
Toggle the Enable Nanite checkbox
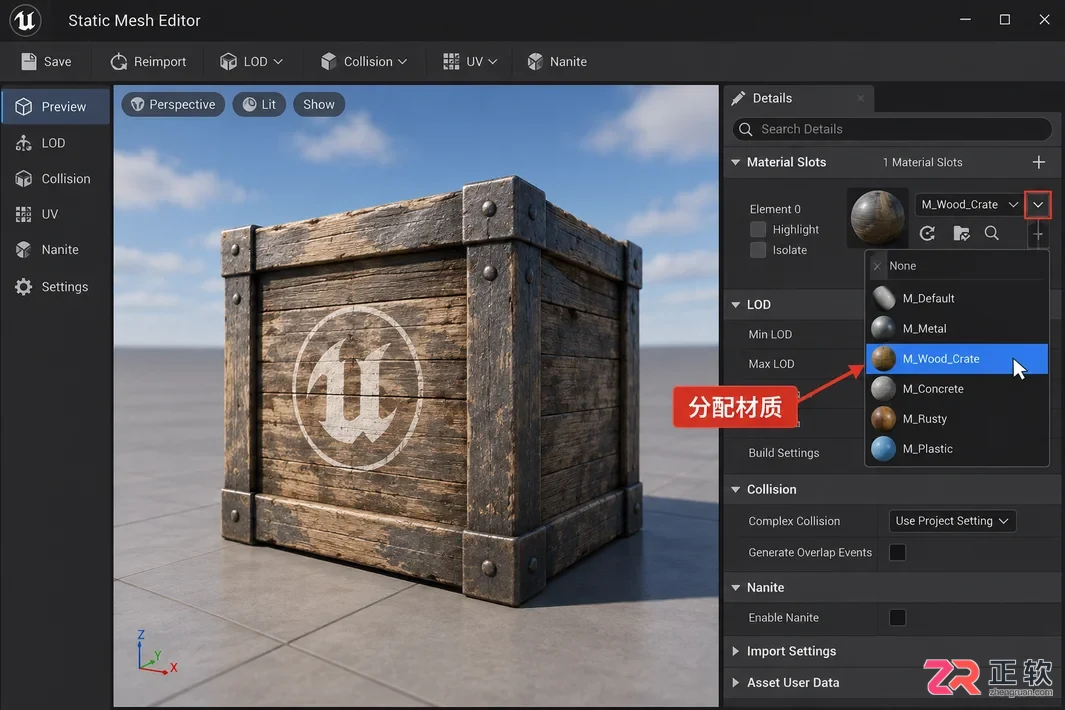click(897, 618)
